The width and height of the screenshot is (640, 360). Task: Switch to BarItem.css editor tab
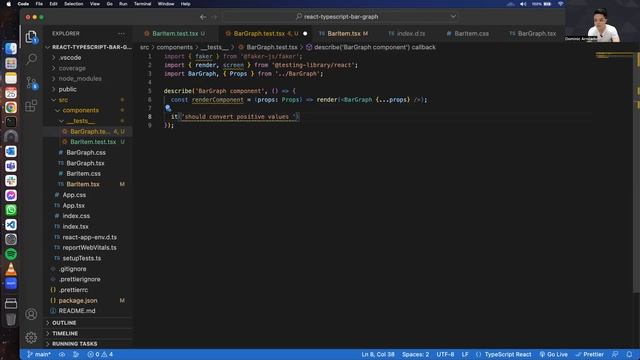click(x=471, y=33)
